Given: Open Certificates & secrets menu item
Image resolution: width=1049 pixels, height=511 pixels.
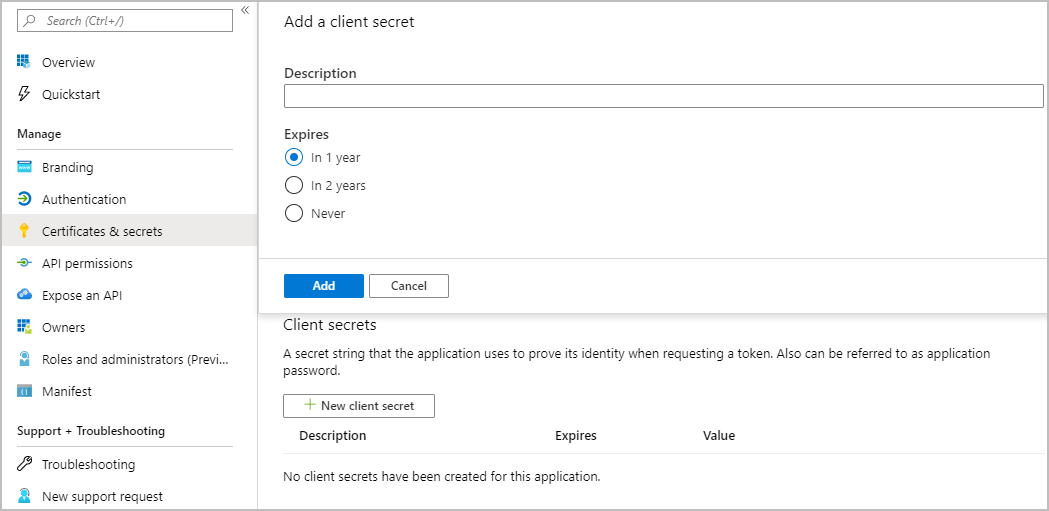Looking at the screenshot, I should pos(102,231).
